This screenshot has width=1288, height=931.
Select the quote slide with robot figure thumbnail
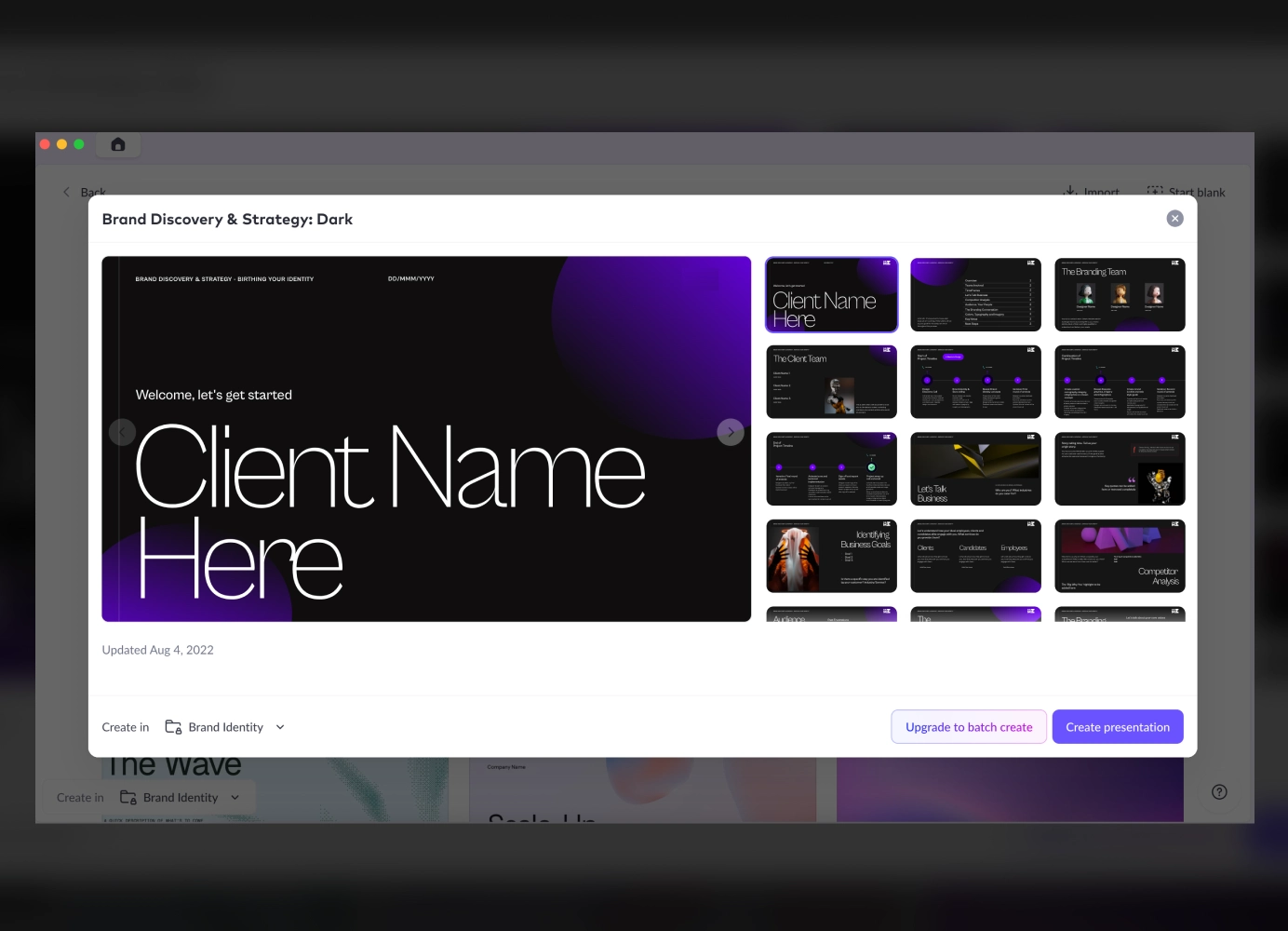tap(1120, 469)
